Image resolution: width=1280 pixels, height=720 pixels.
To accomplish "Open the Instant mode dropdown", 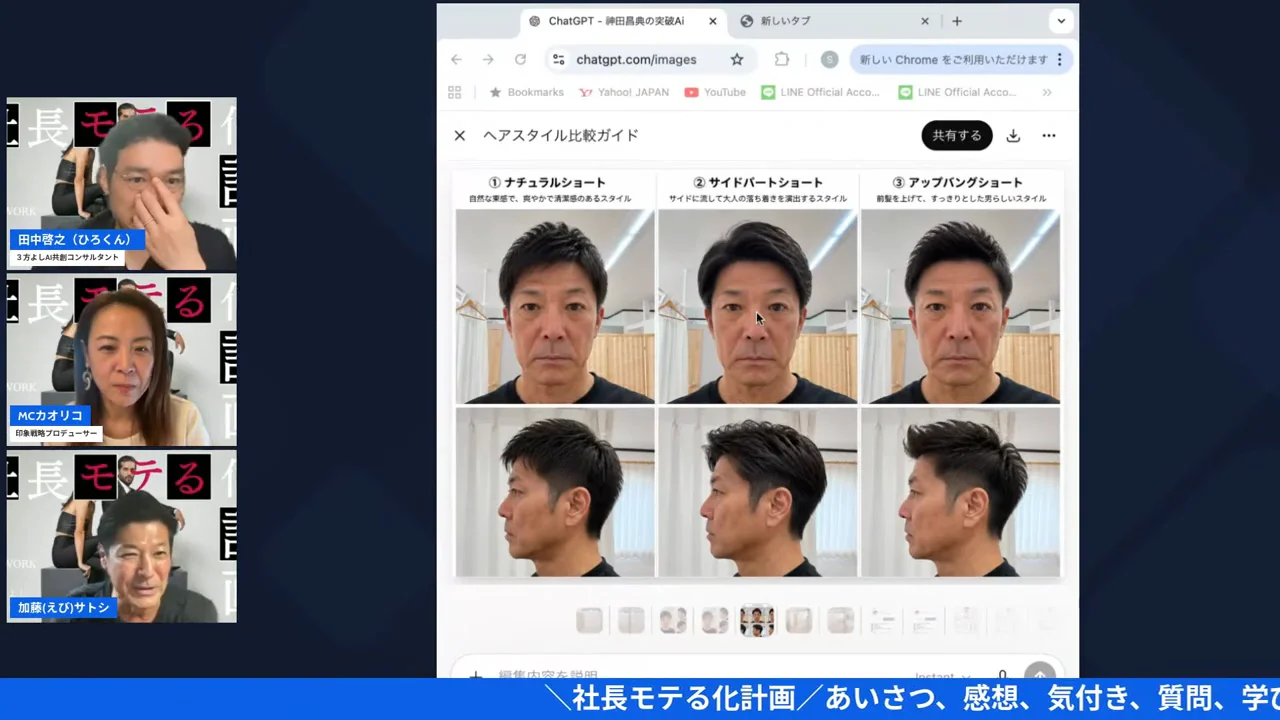I will (942, 676).
